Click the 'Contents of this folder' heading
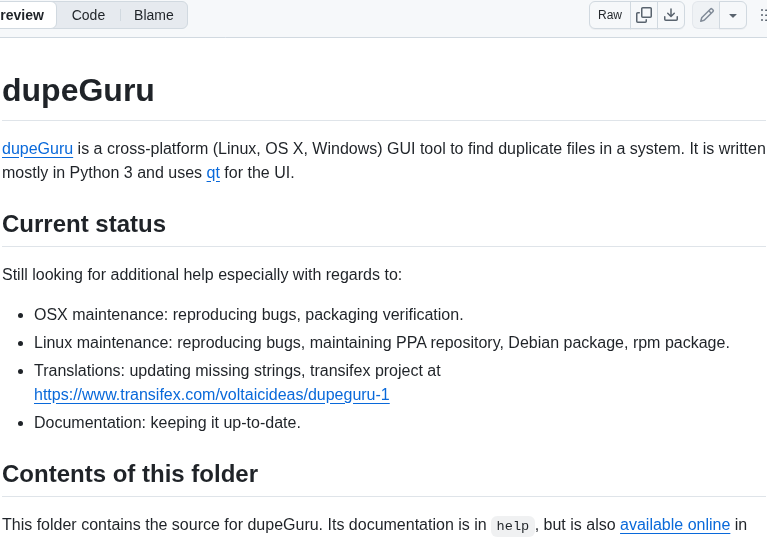Viewport: 767px width, 537px height. [130, 474]
